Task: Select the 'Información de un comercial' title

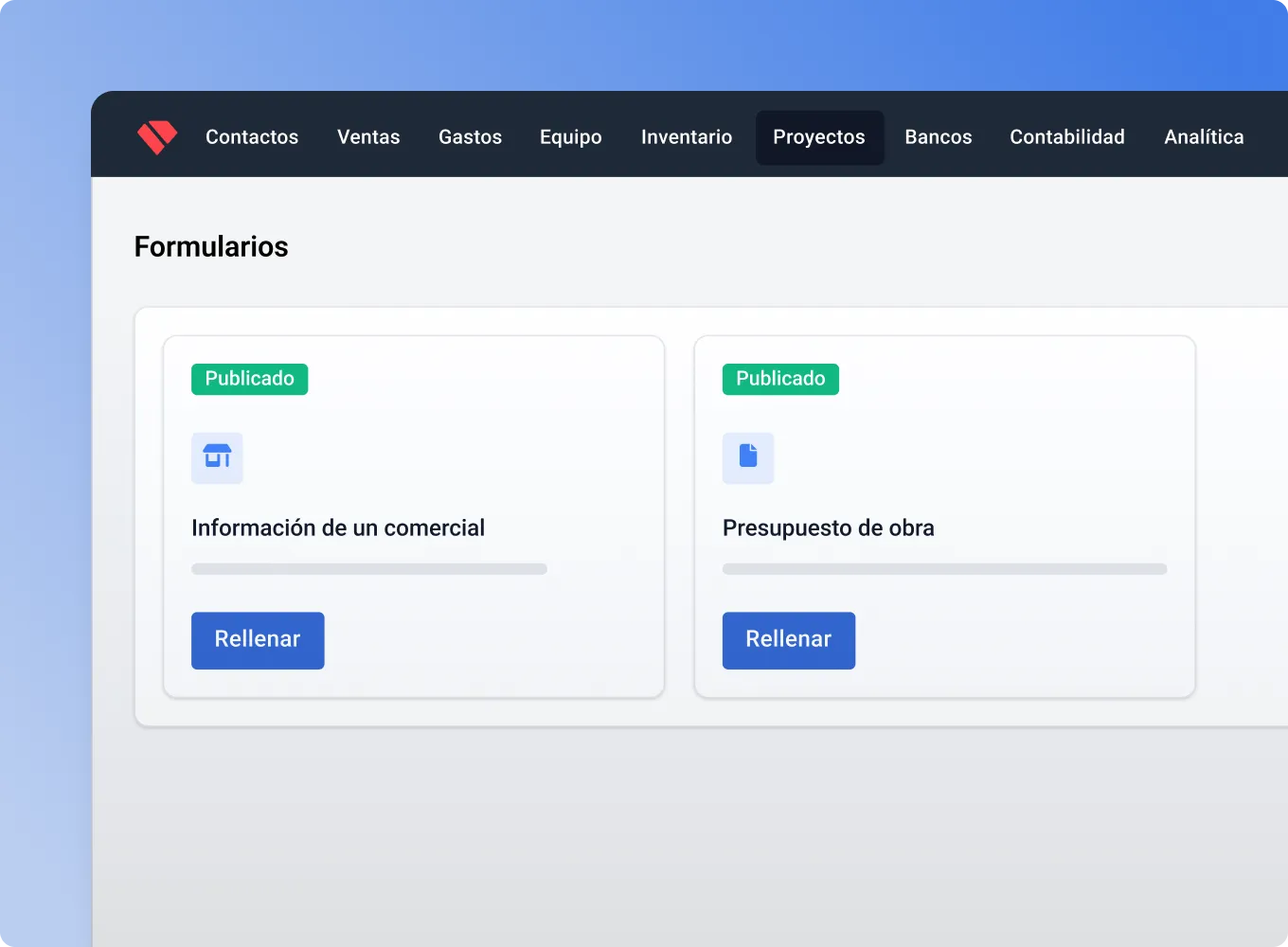Action: click(338, 527)
